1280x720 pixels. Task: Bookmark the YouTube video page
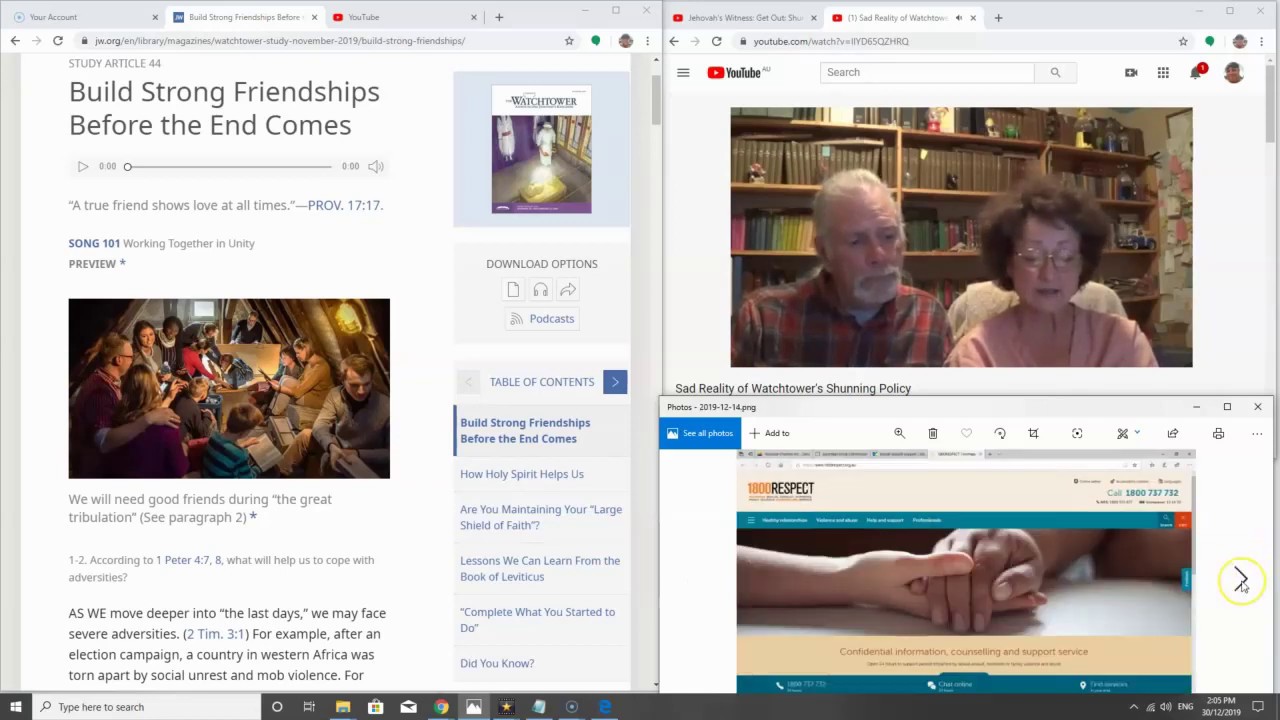pyautogui.click(x=1183, y=41)
